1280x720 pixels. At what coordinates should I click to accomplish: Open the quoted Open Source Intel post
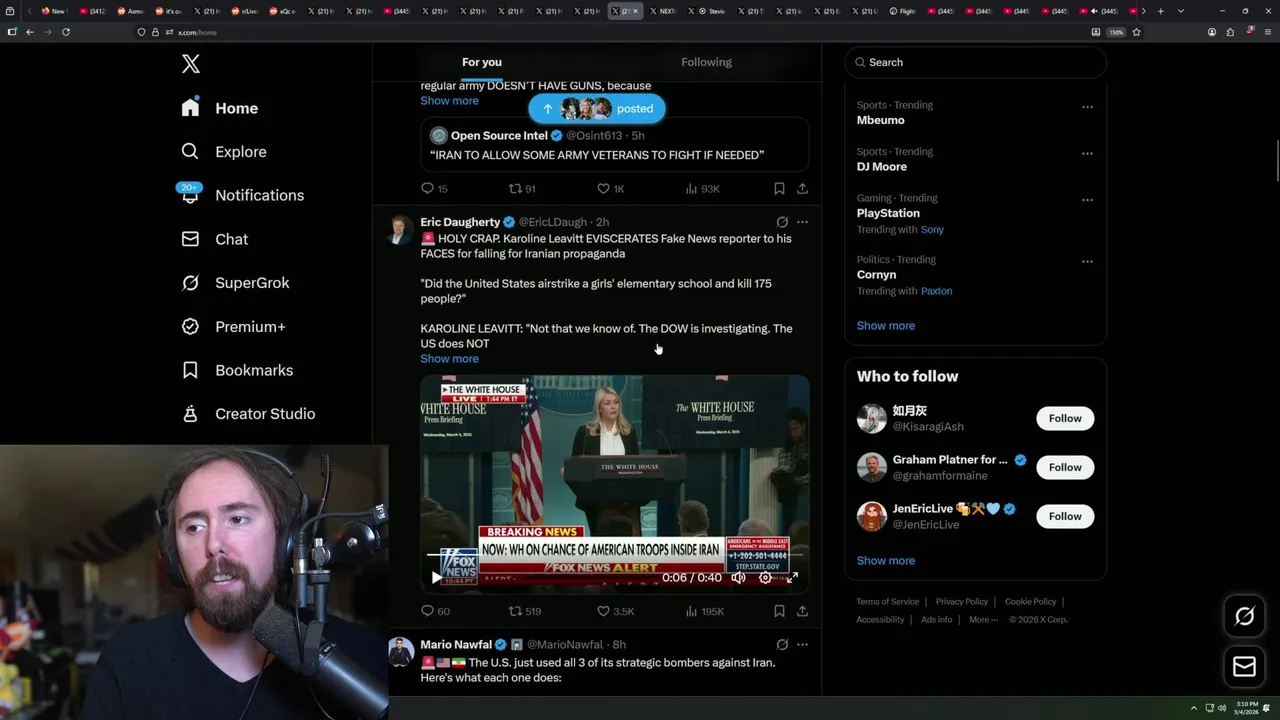(x=614, y=144)
